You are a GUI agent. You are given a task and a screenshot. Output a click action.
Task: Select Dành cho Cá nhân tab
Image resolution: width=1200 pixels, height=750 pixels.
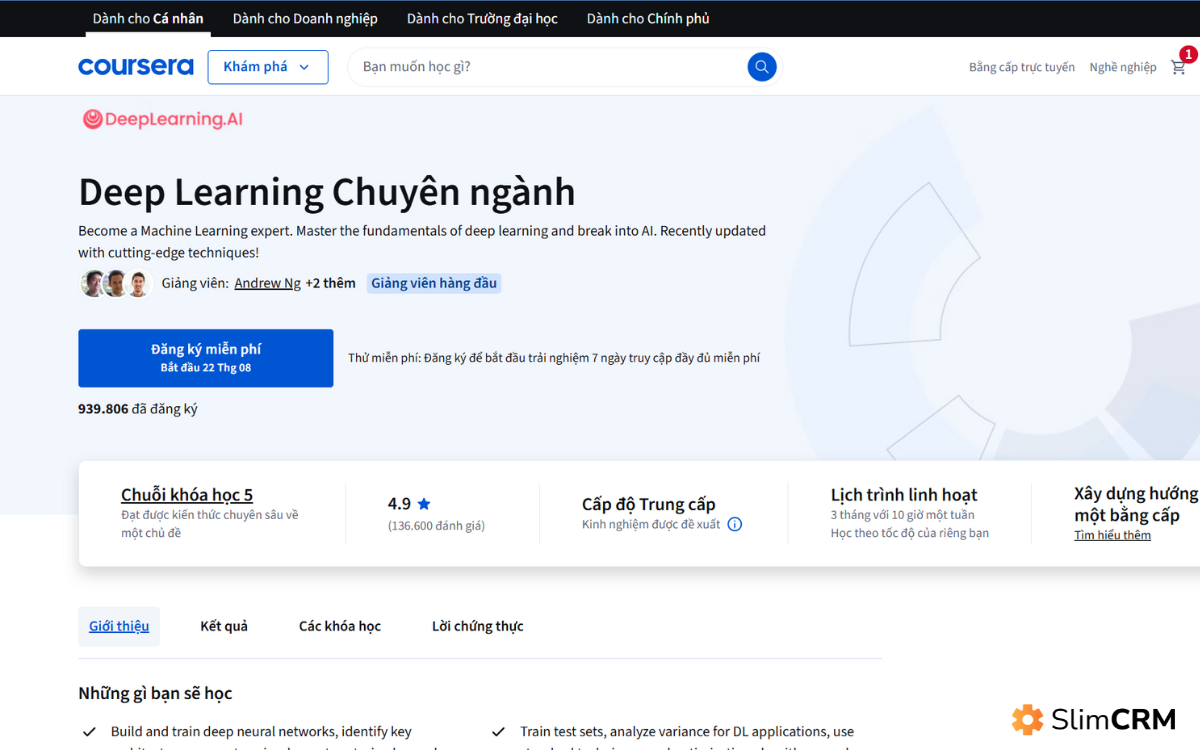pyautogui.click(x=148, y=18)
